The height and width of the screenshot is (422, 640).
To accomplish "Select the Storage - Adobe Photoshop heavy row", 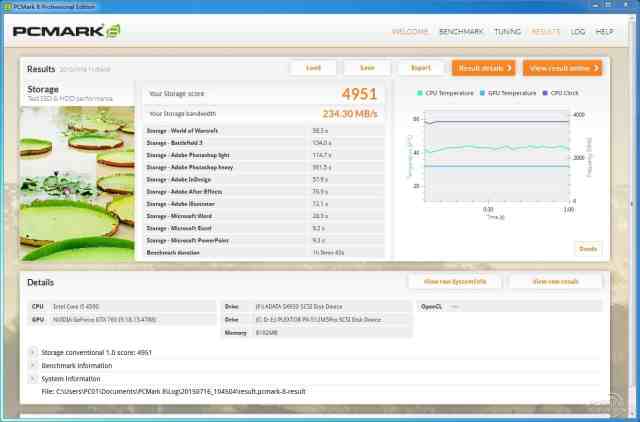I will [264, 167].
